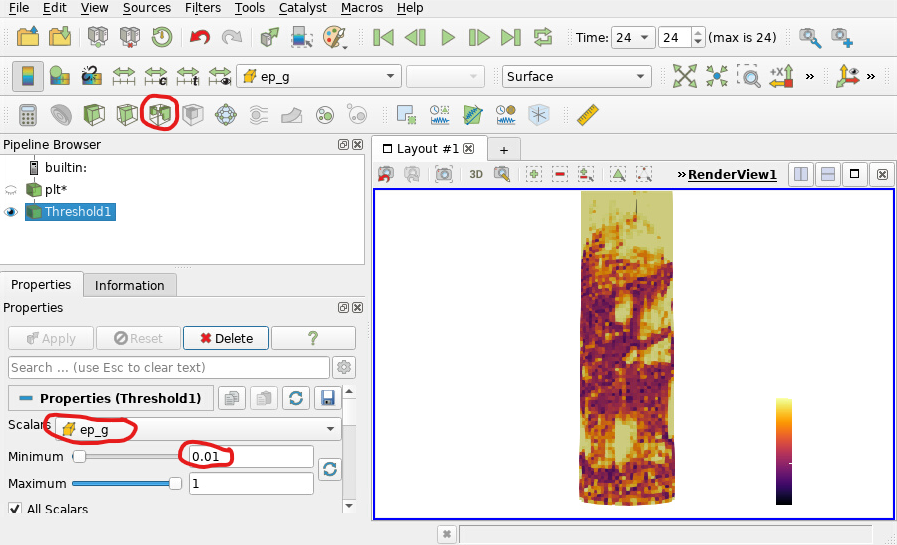Toggle the Loop playback button
This screenshot has height=545, width=897.
pos(542,37)
